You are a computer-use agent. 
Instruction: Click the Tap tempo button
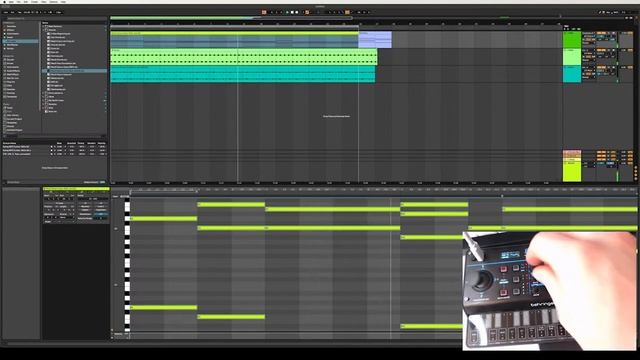(x=19, y=12)
